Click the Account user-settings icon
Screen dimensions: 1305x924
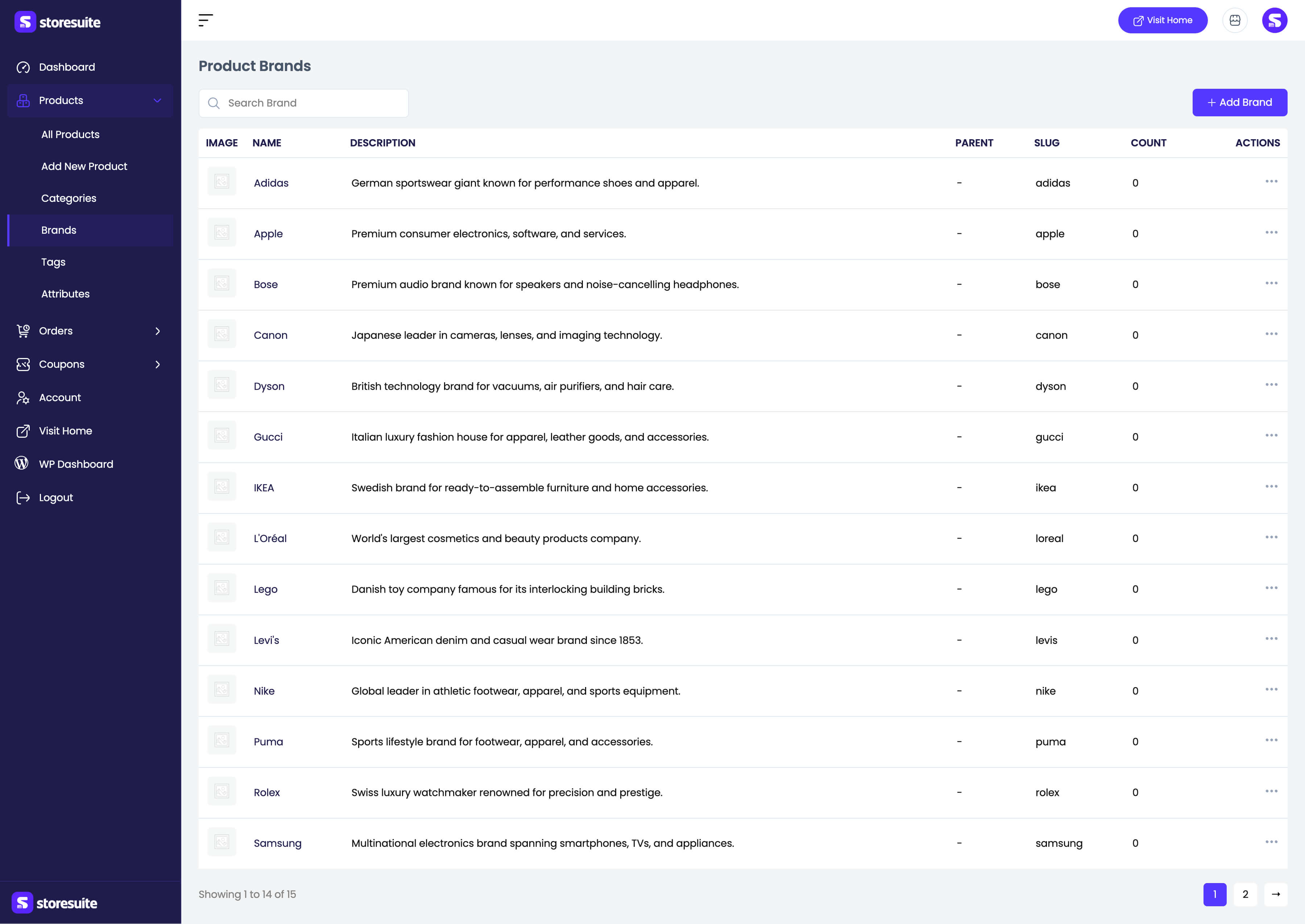23,398
